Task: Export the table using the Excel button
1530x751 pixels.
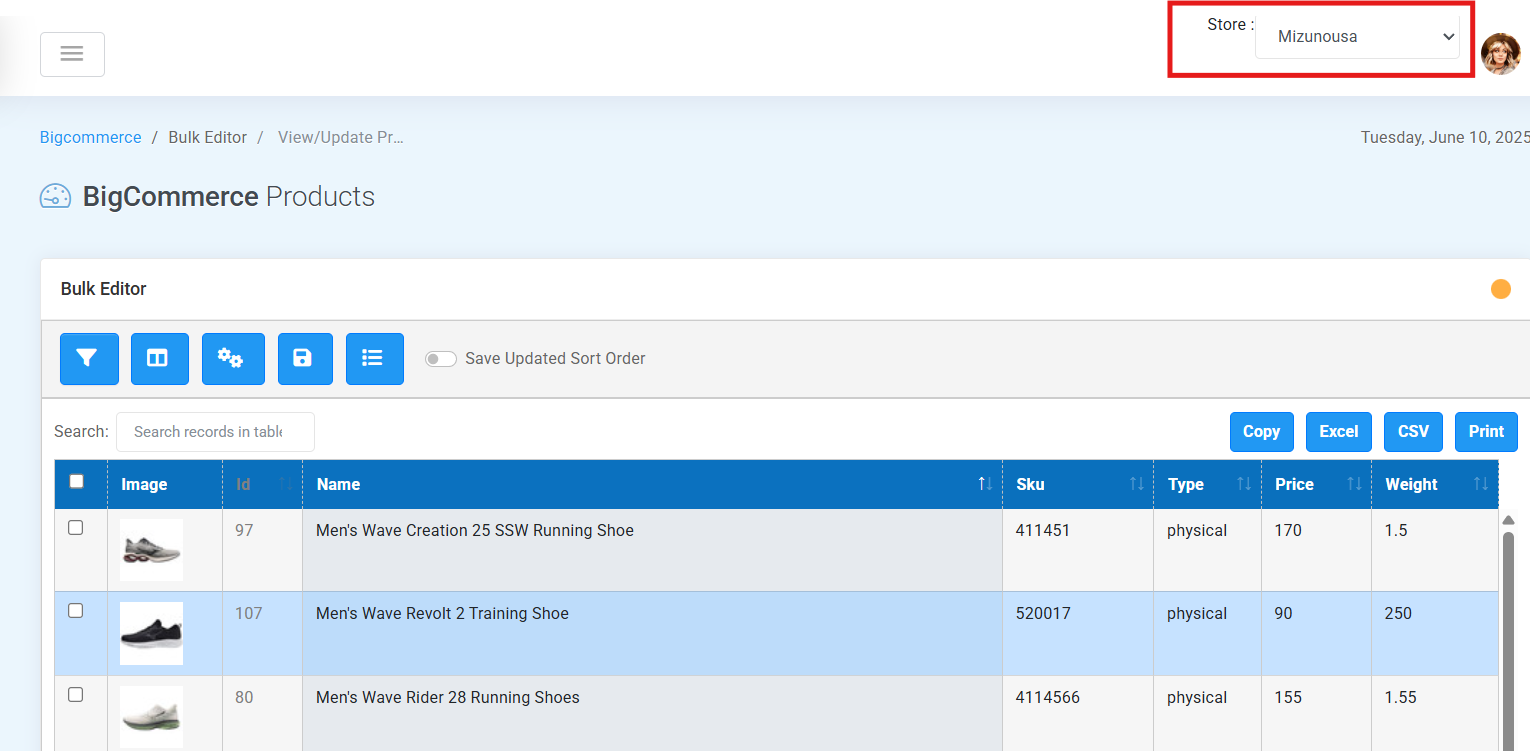Action: (1339, 432)
